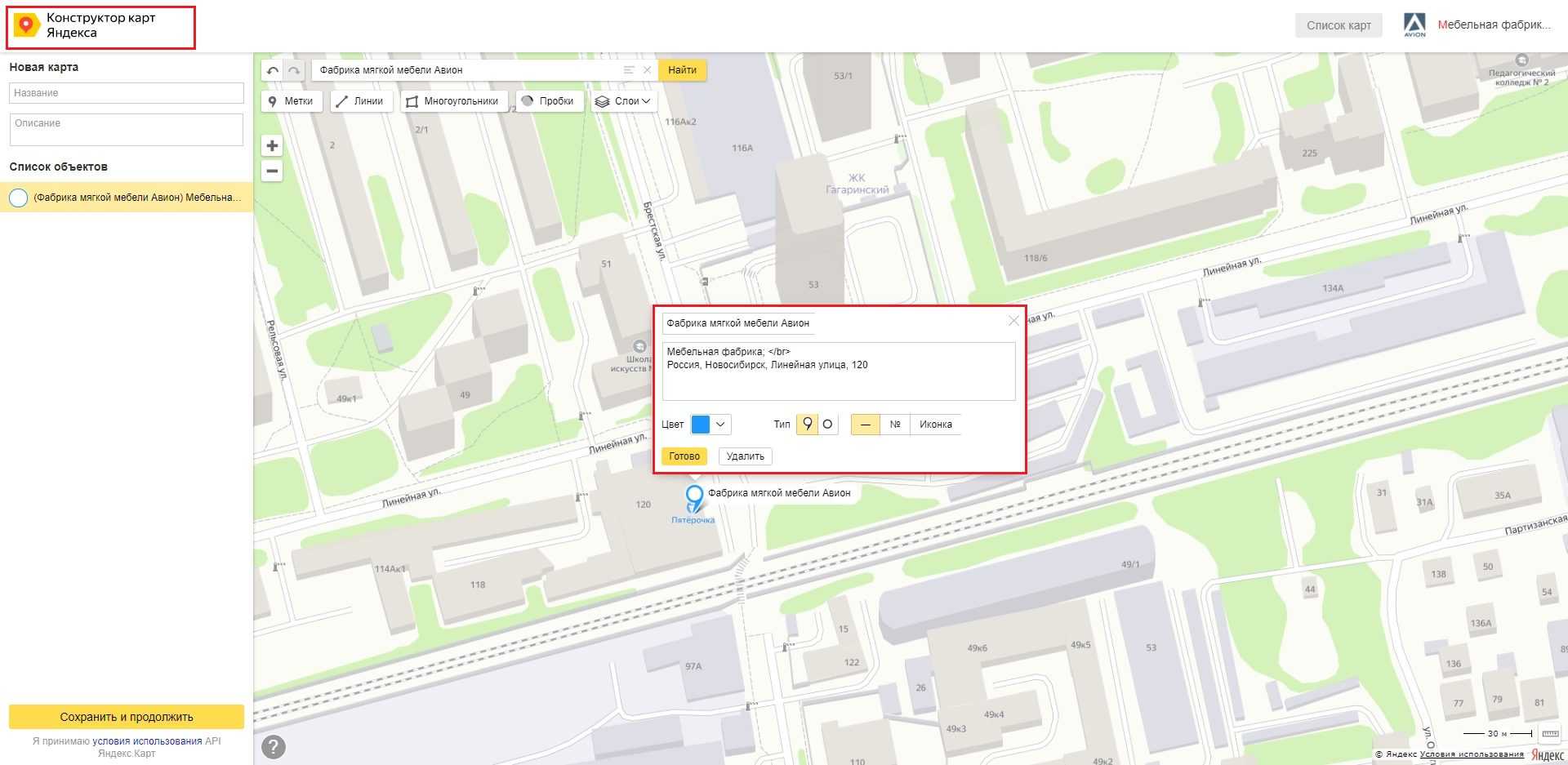Screen dimensions: 1568x765
Task: Click the map Название input field
Action: 127,93
